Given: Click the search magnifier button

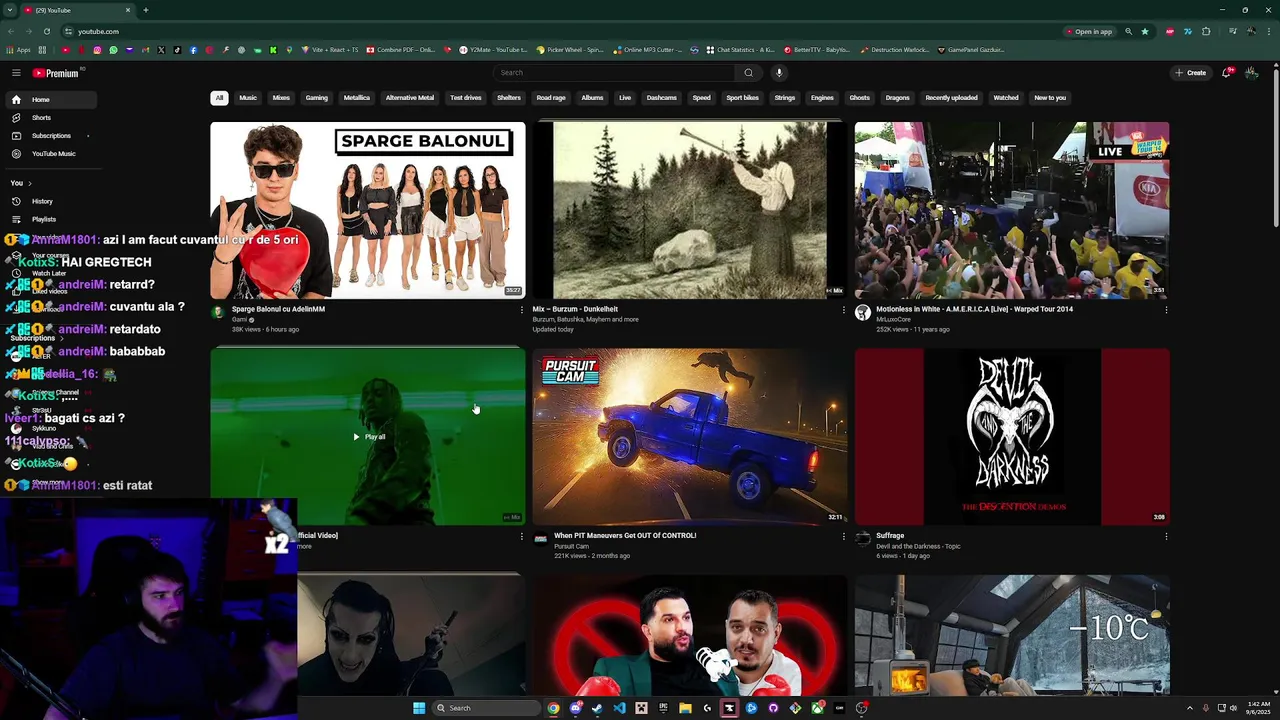Looking at the screenshot, I should click(748, 72).
